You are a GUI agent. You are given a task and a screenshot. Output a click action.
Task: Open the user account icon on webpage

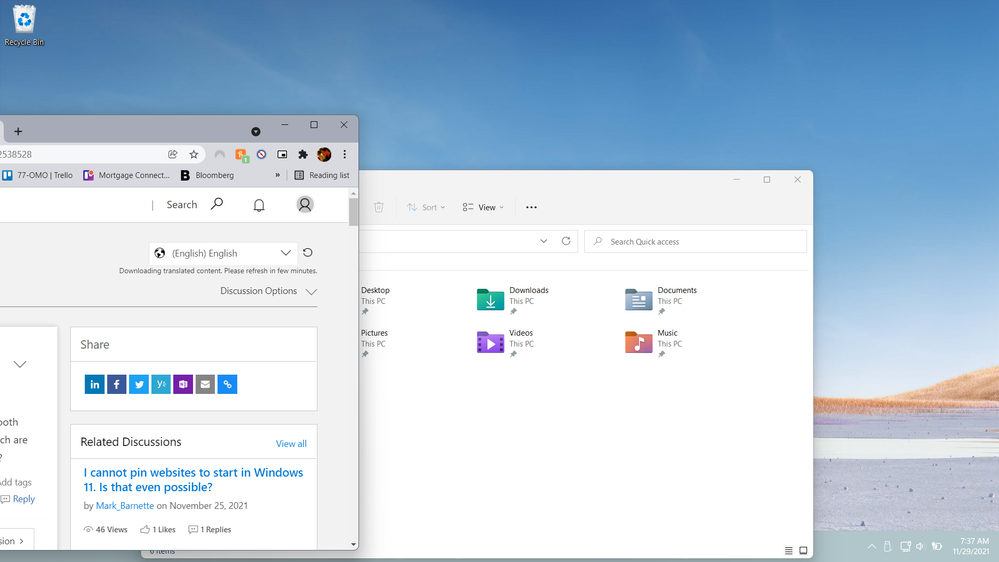(305, 205)
